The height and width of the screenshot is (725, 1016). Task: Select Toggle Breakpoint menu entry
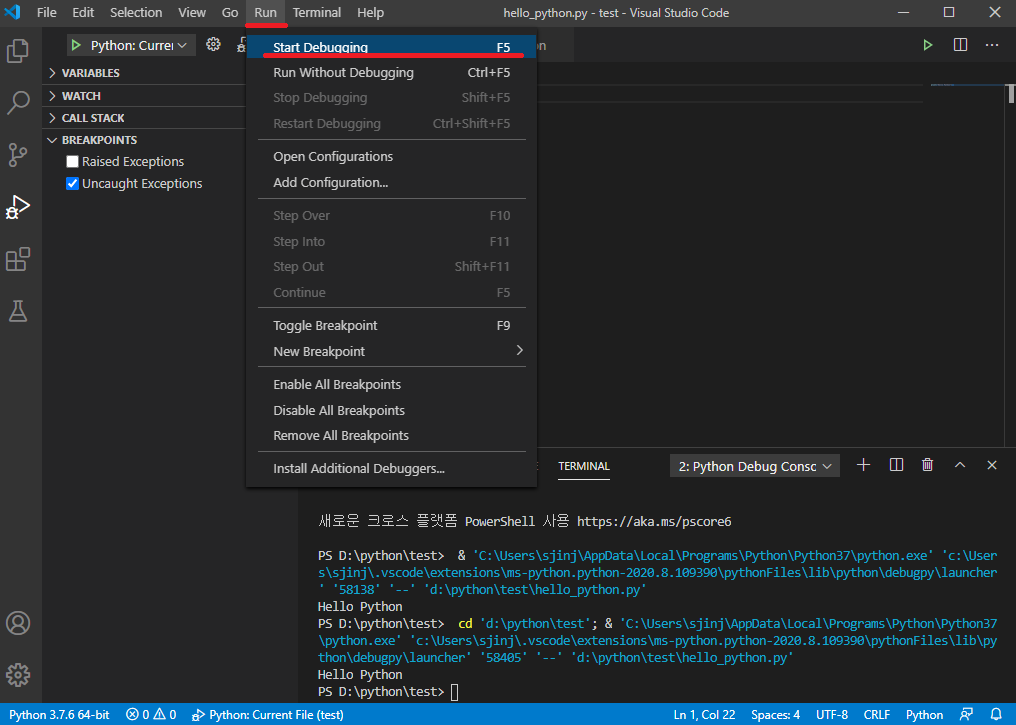pos(391,325)
